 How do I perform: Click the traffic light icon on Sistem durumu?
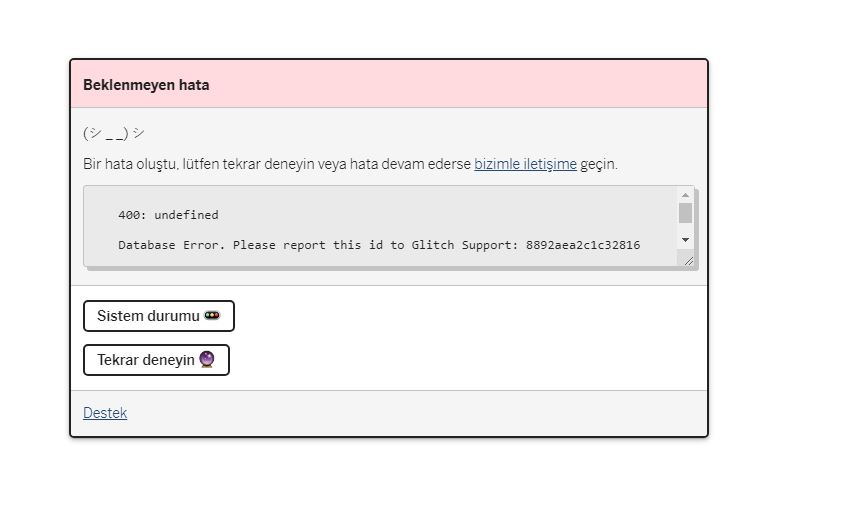point(212,315)
